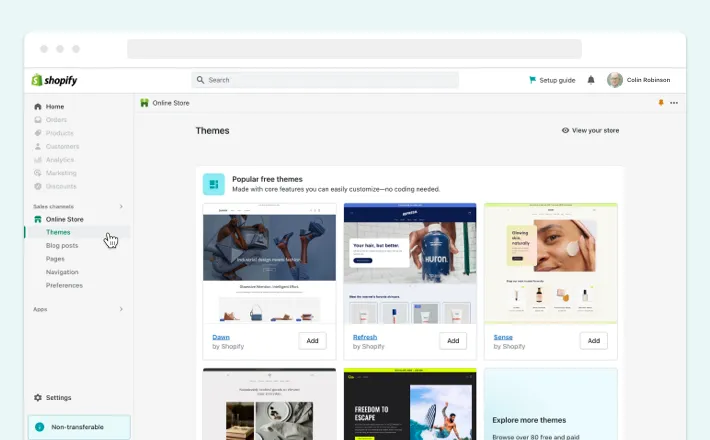This screenshot has height=440, width=710.
Task: Add the Sense theme
Action: coord(594,341)
